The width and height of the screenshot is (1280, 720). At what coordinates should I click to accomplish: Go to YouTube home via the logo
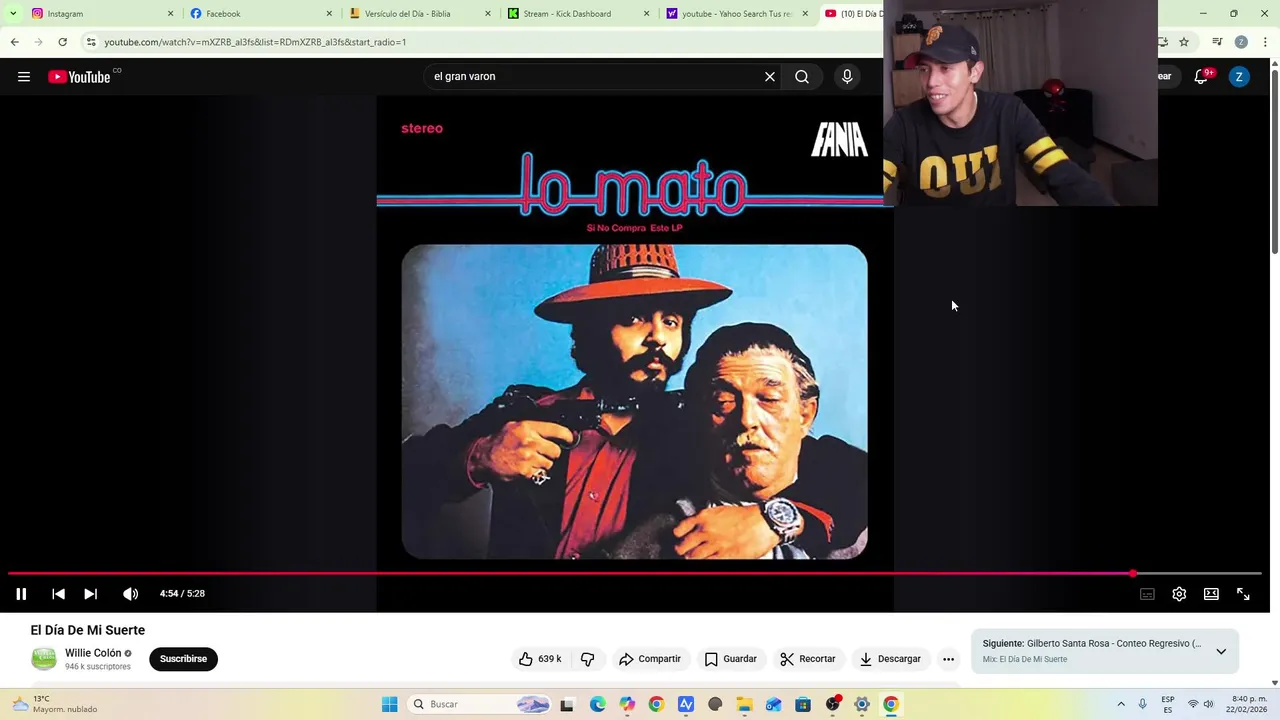coord(79,77)
